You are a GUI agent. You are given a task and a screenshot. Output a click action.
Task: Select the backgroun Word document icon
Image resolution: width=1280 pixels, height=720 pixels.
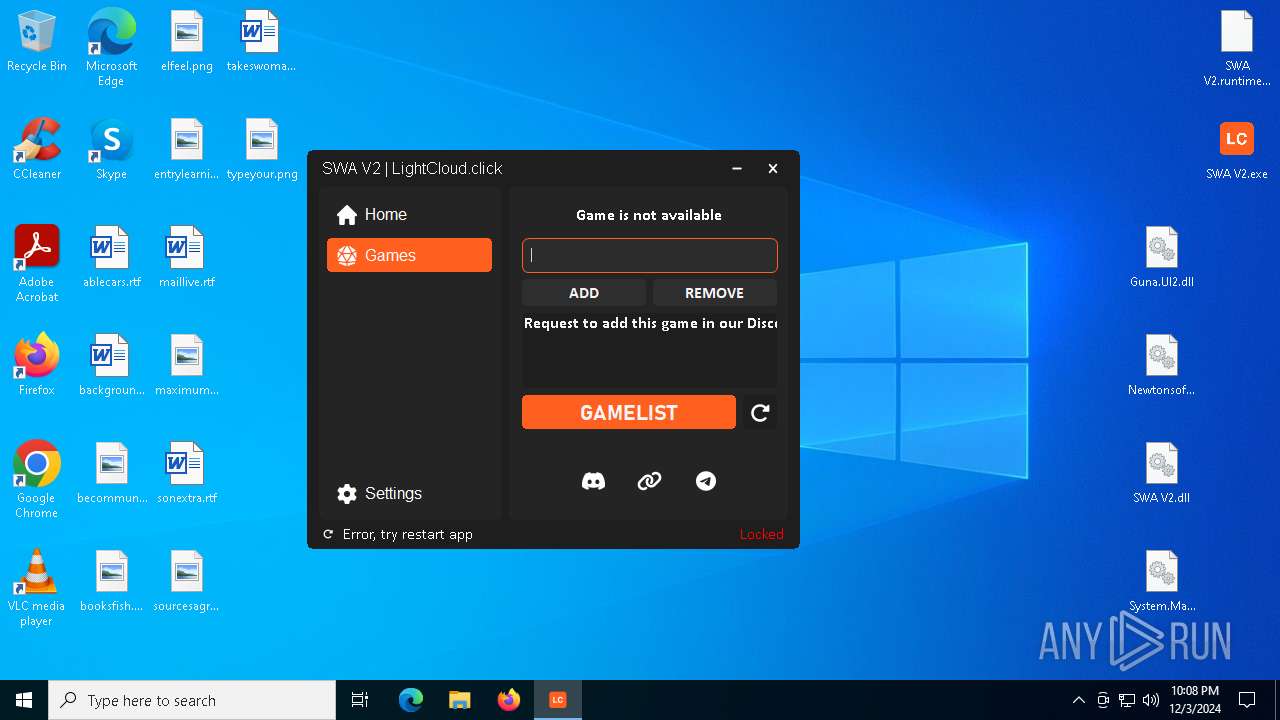point(111,365)
